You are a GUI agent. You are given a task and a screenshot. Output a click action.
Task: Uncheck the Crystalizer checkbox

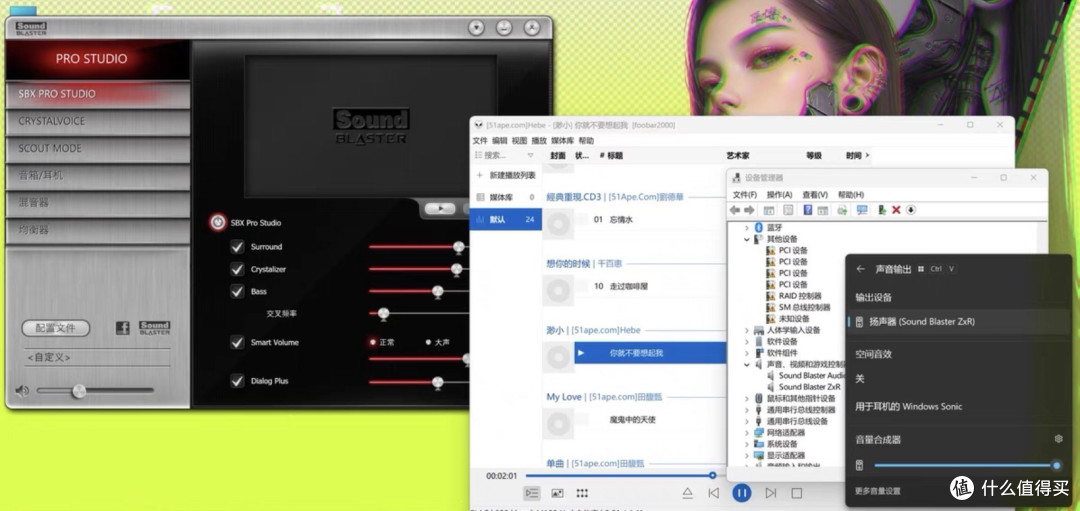(x=237, y=269)
